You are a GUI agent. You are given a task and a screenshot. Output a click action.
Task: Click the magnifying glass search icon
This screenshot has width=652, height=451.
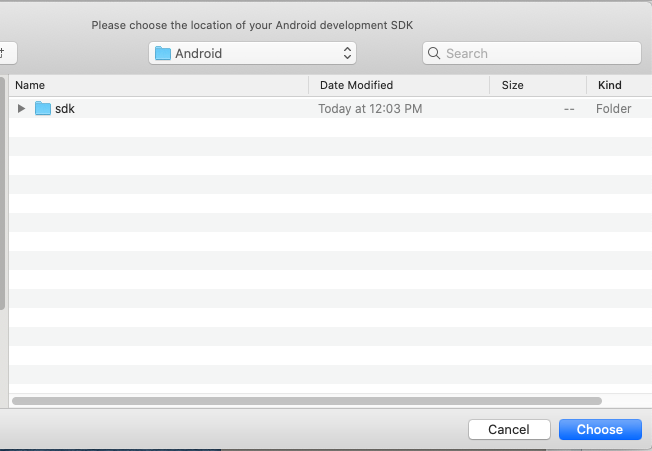click(435, 53)
